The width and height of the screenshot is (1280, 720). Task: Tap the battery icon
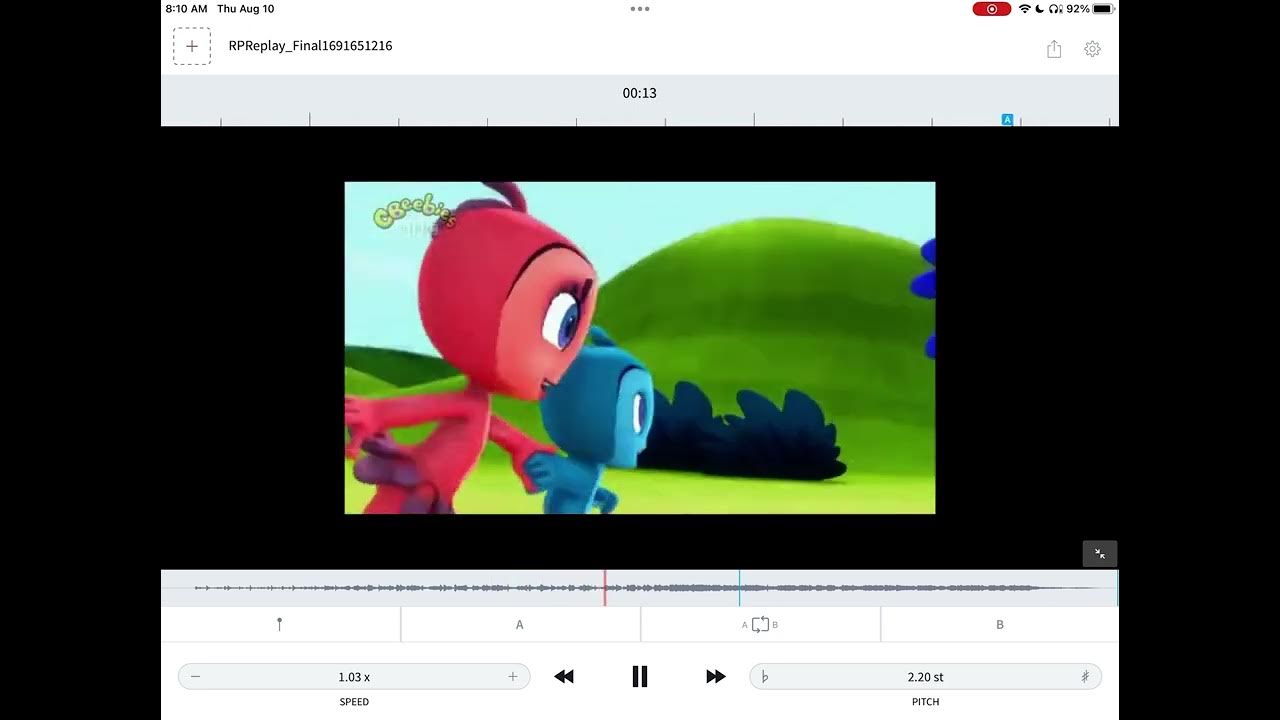[1103, 9]
